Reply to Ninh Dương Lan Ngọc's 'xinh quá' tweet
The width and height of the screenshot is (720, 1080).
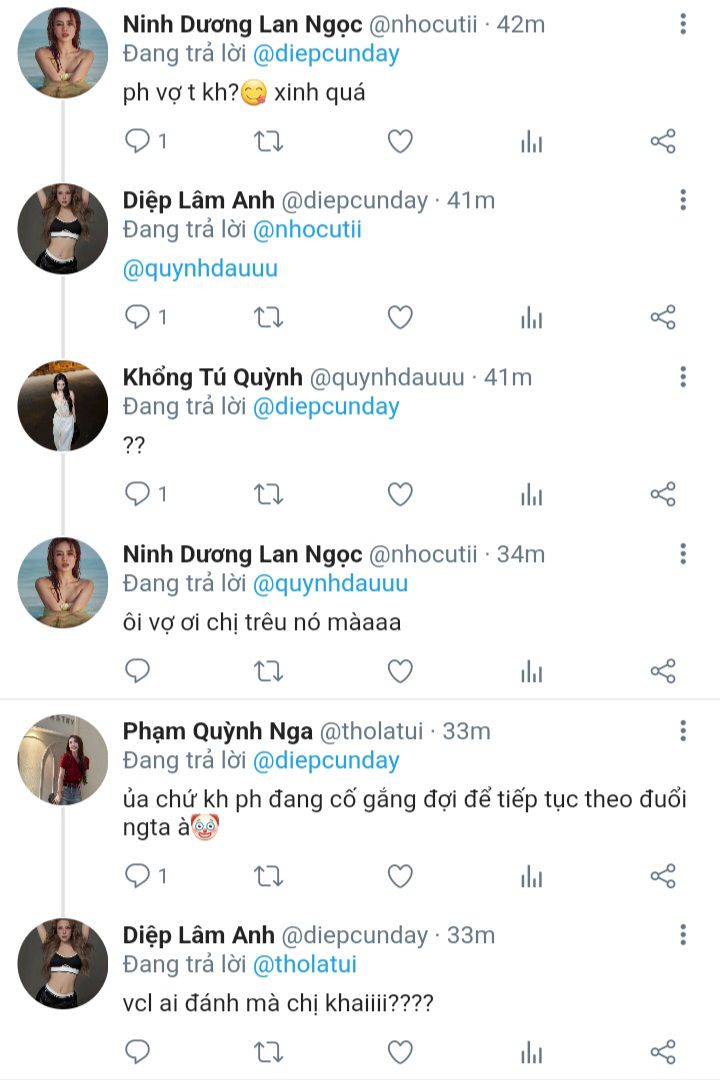(137, 142)
